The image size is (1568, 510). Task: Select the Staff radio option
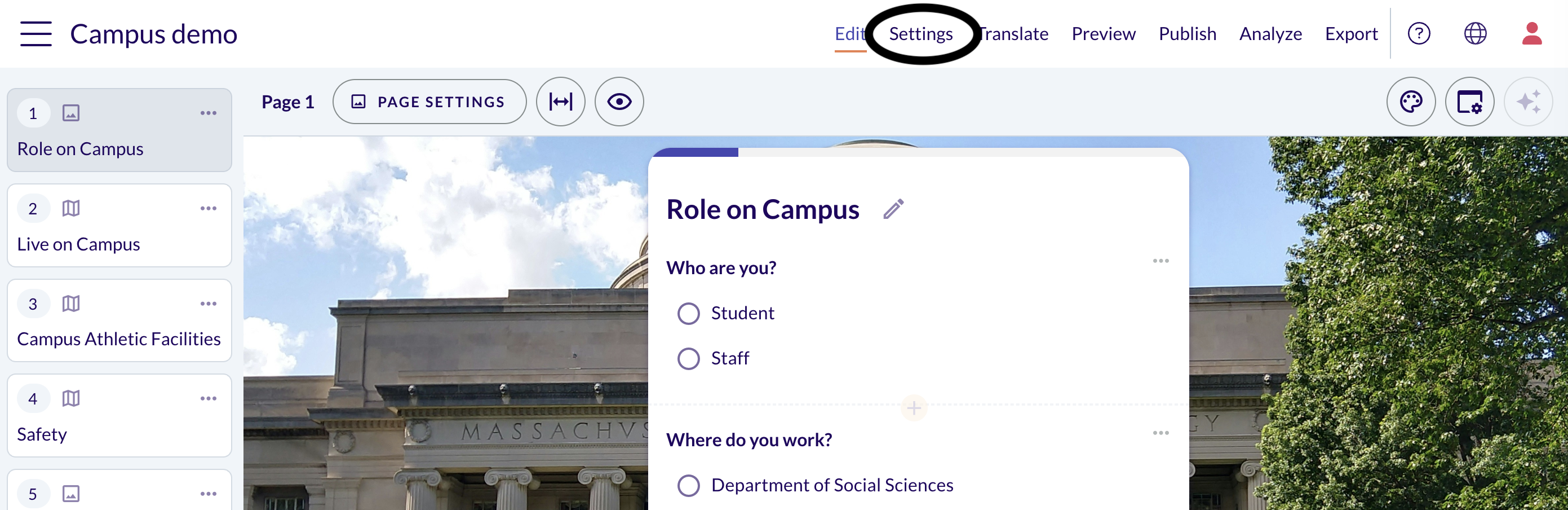688,358
